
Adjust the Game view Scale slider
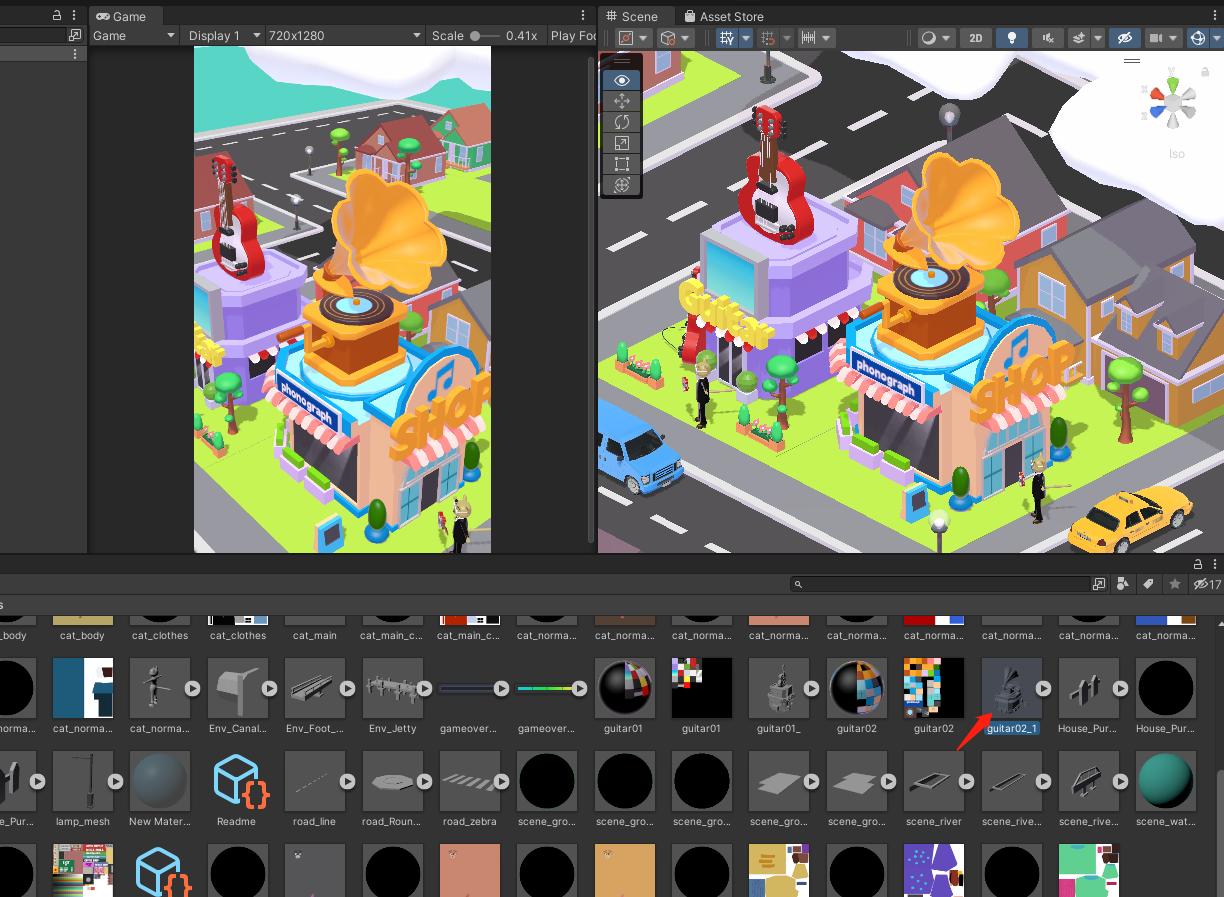coord(485,36)
